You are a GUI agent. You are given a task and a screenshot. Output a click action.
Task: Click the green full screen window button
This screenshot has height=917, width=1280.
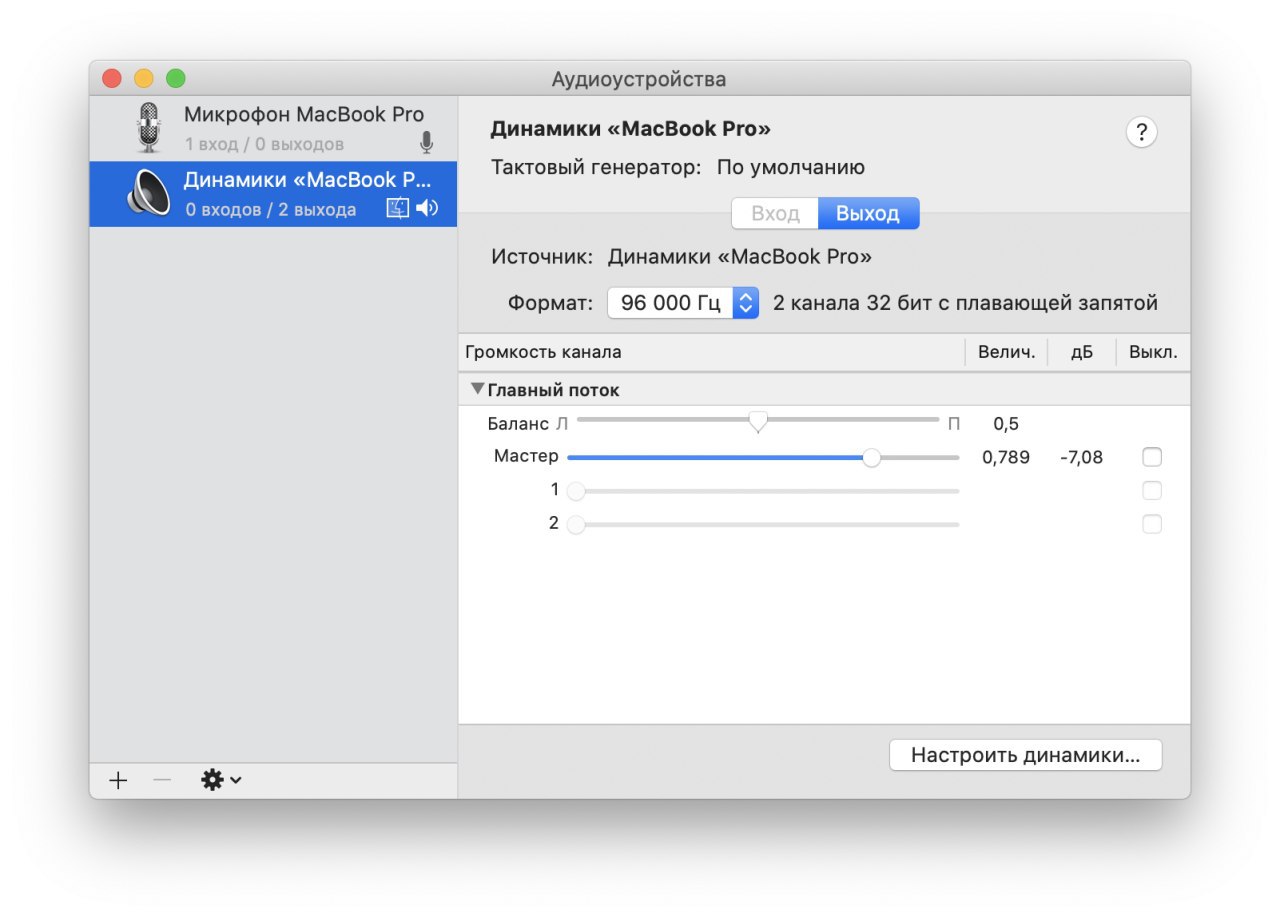(x=176, y=78)
